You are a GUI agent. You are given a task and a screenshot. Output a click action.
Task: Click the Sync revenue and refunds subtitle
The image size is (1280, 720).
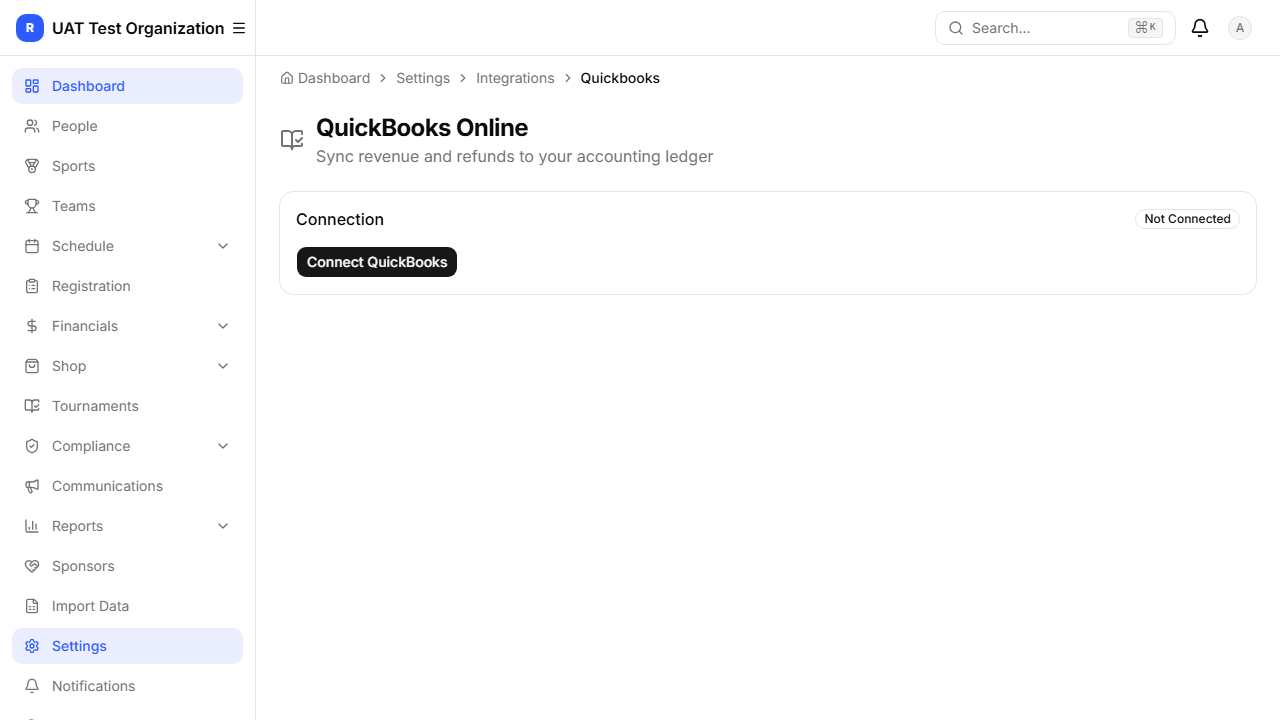(x=514, y=156)
